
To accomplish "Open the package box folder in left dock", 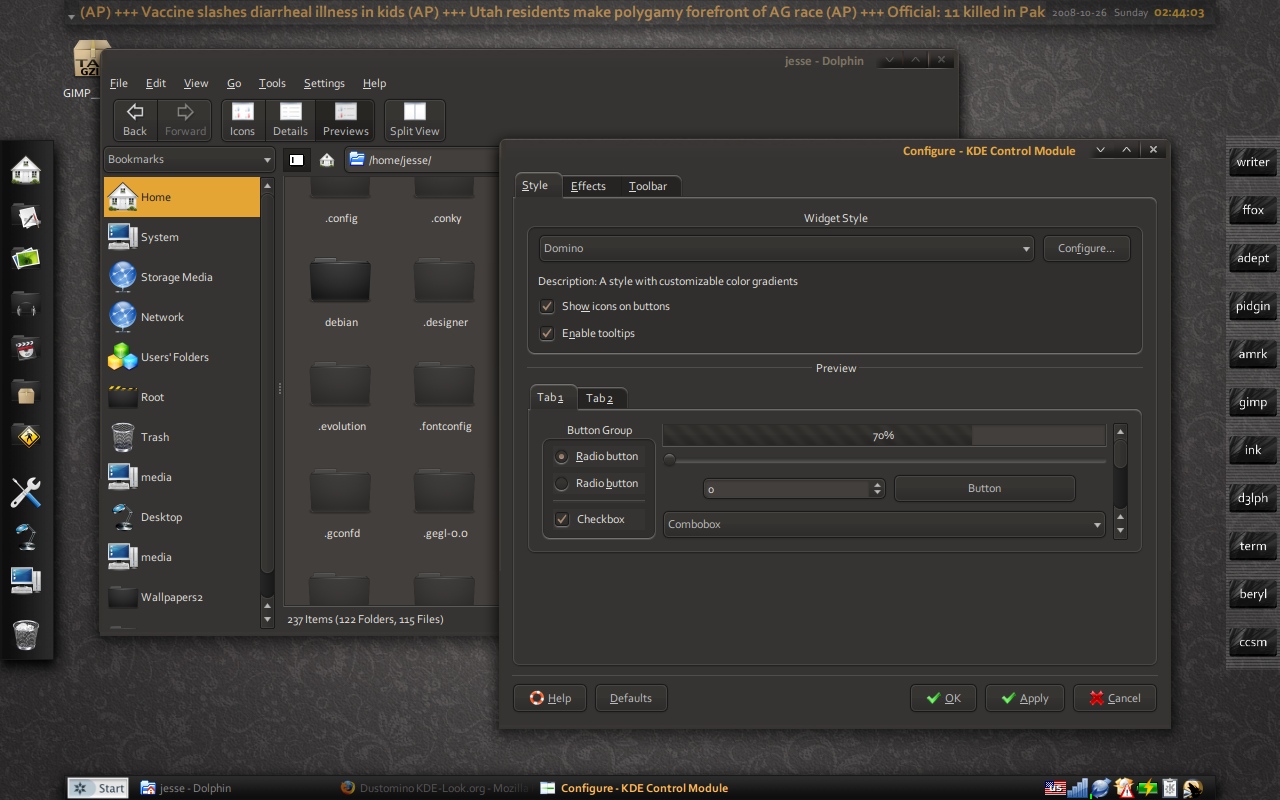I will pos(26,391).
